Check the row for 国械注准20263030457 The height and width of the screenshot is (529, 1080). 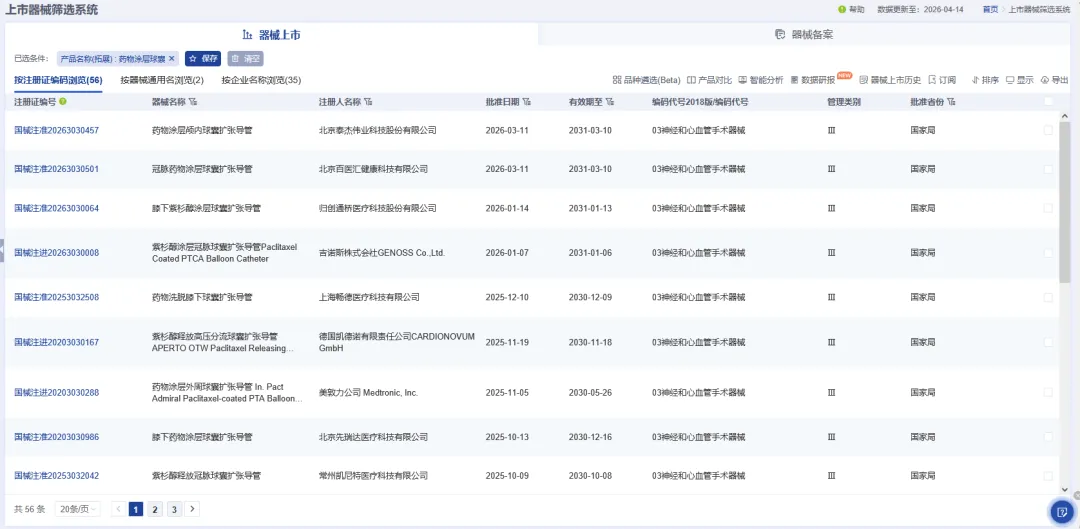point(1048,130)
